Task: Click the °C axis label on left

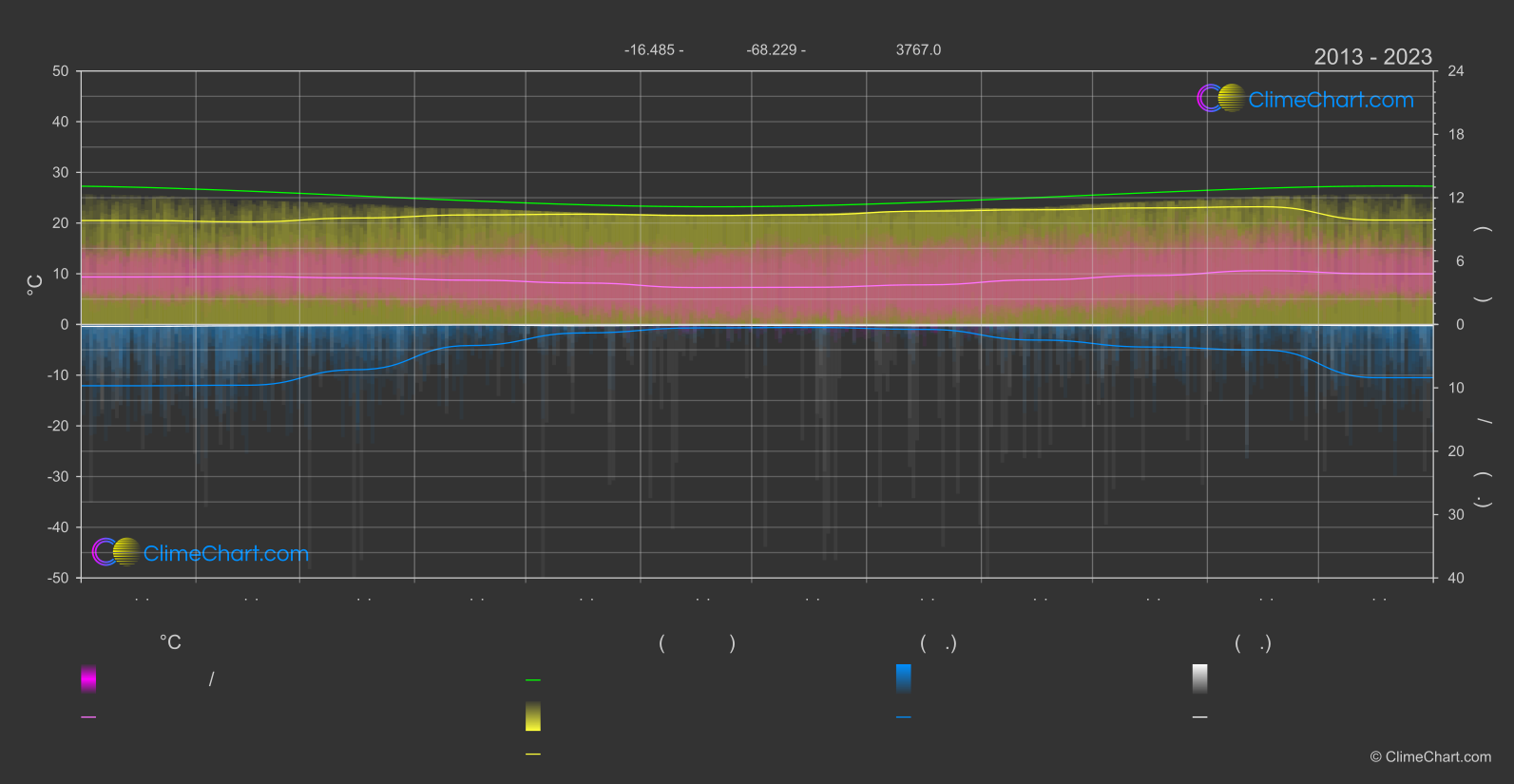Action: 34,285
